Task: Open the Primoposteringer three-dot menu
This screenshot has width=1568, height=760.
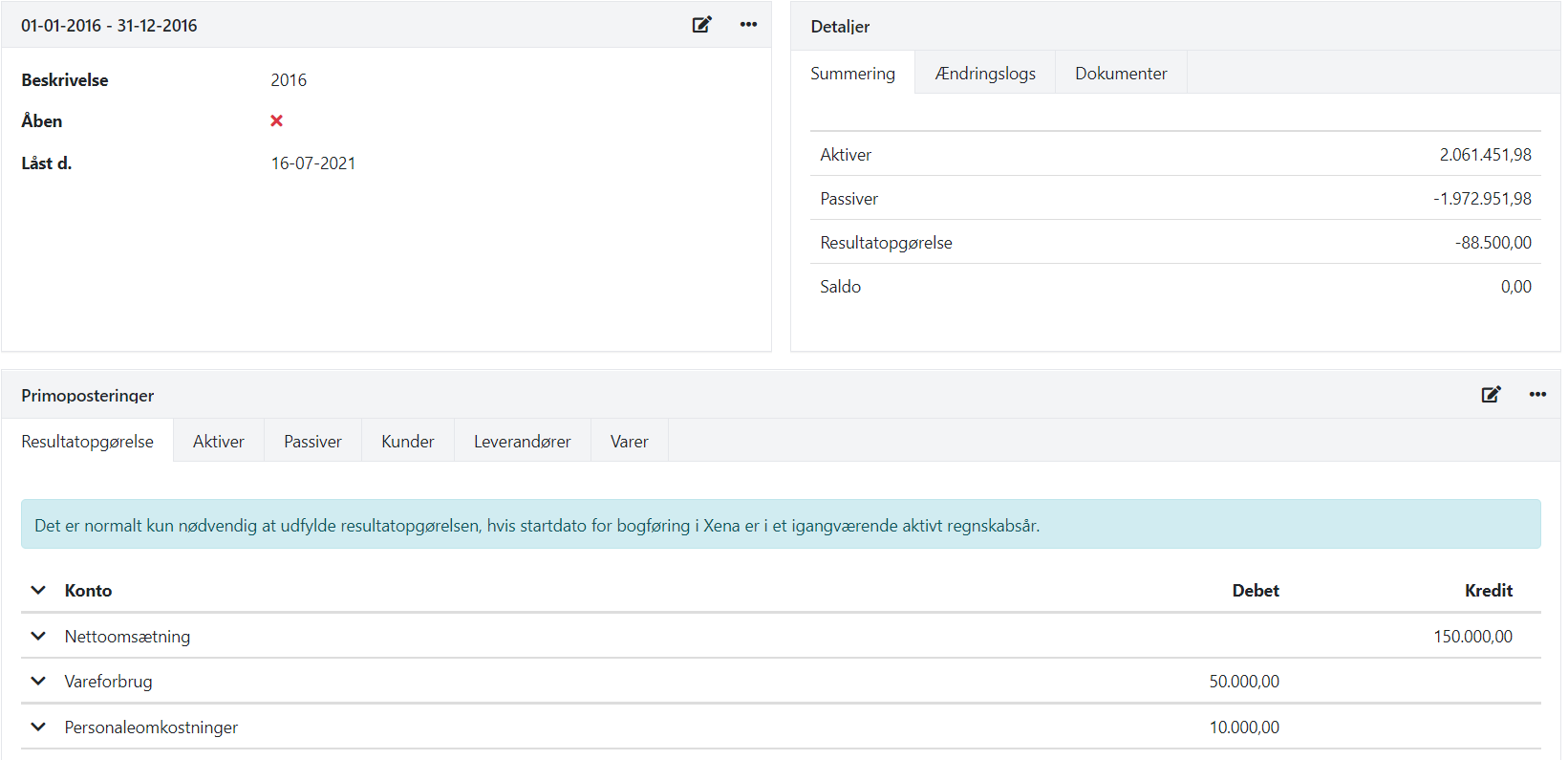Action: [1537, 395]
